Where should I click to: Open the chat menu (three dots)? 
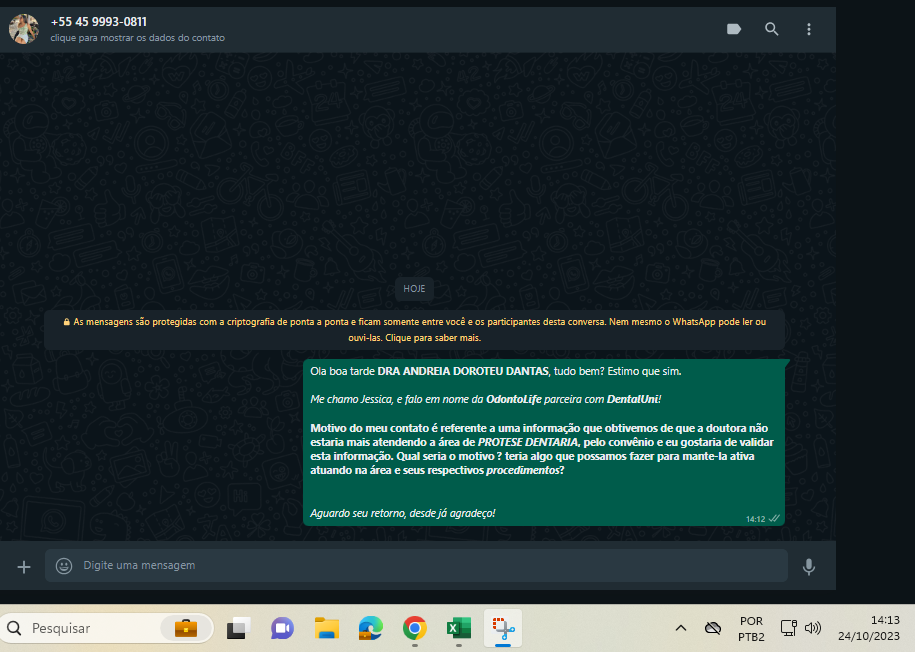[808, 29]
